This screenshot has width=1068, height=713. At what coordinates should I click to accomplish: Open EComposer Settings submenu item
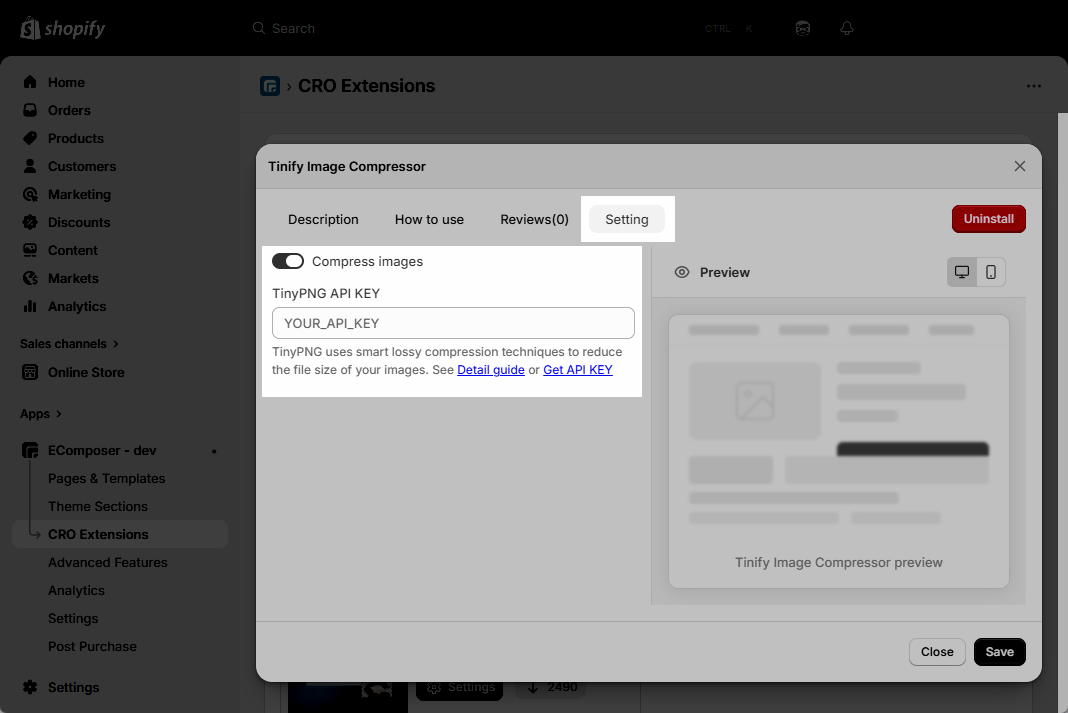tap(73, 618)
